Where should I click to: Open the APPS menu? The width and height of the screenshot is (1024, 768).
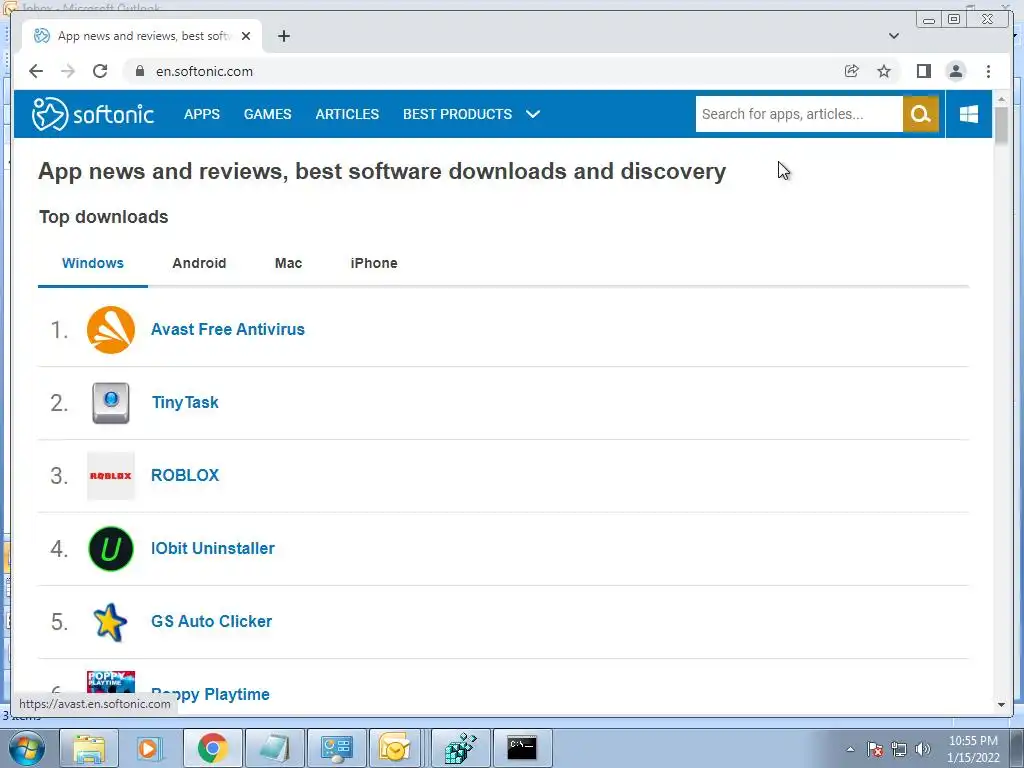coord(202,114)
